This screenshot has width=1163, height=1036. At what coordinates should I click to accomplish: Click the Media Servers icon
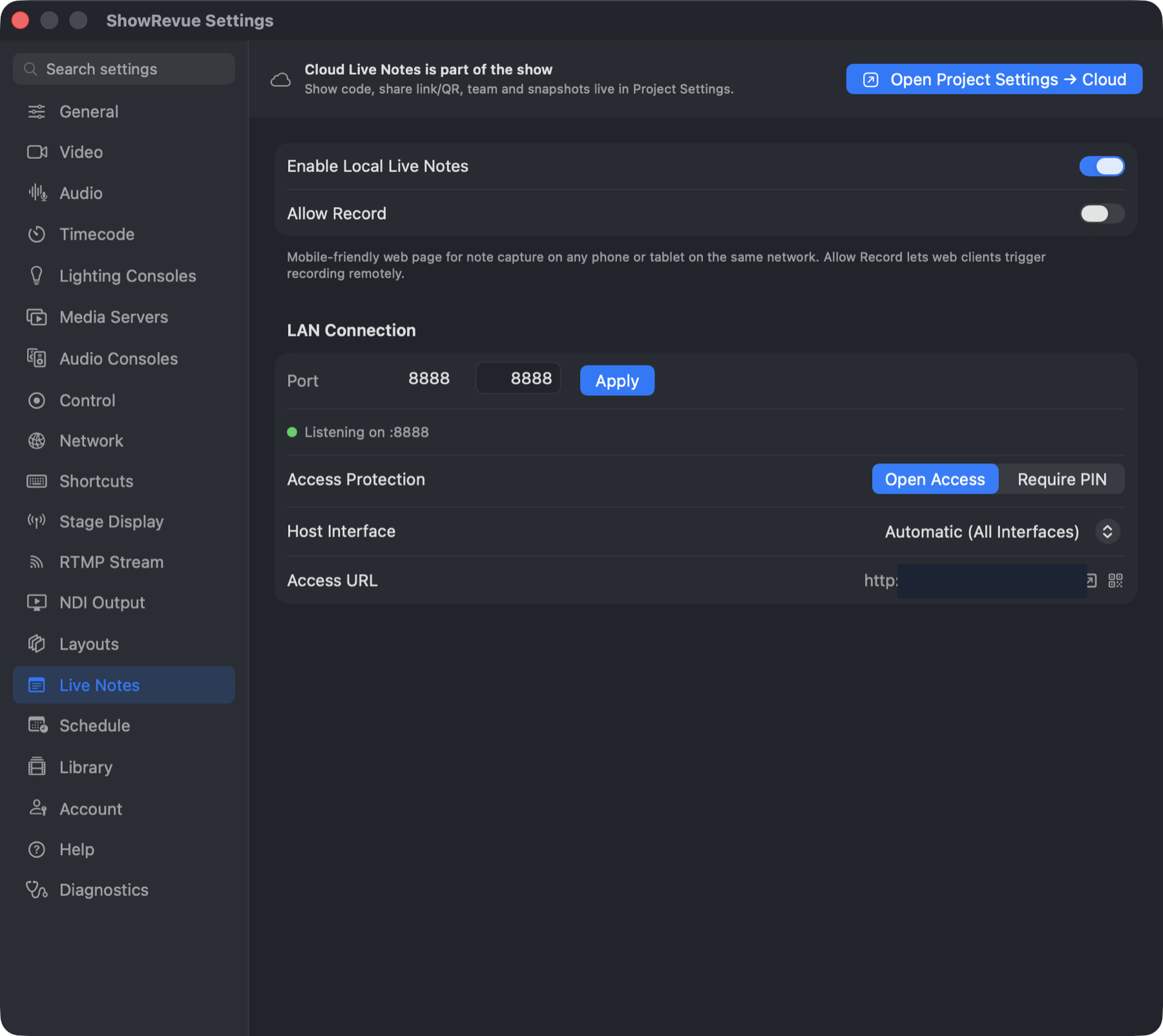click(x=37, y=317)
